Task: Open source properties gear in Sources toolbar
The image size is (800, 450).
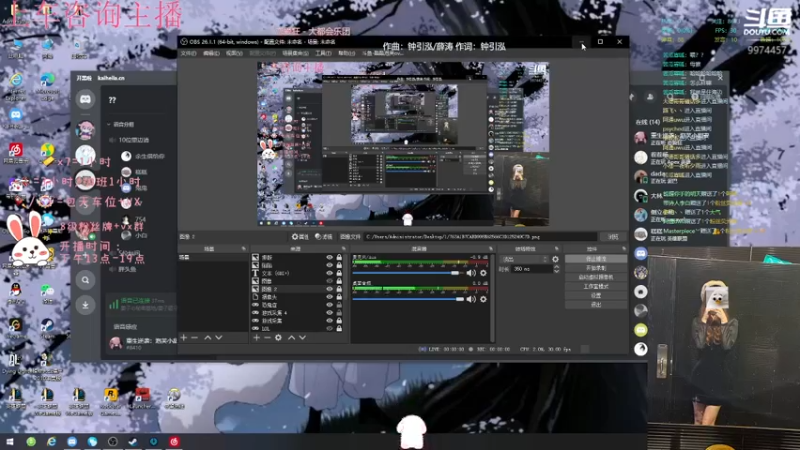Action: pos(278,338)
